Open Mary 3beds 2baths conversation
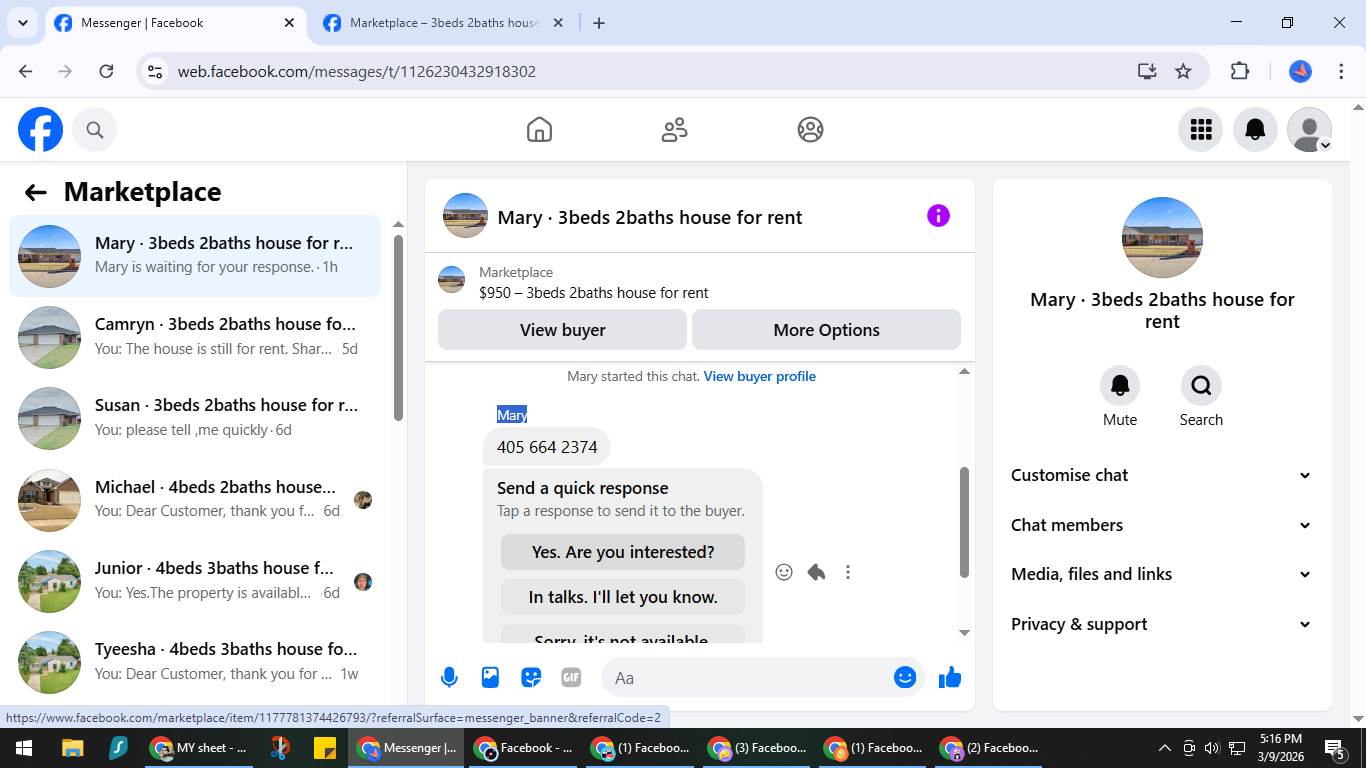The width and height of the screenshot is (1366, 768). click(195, 256)
